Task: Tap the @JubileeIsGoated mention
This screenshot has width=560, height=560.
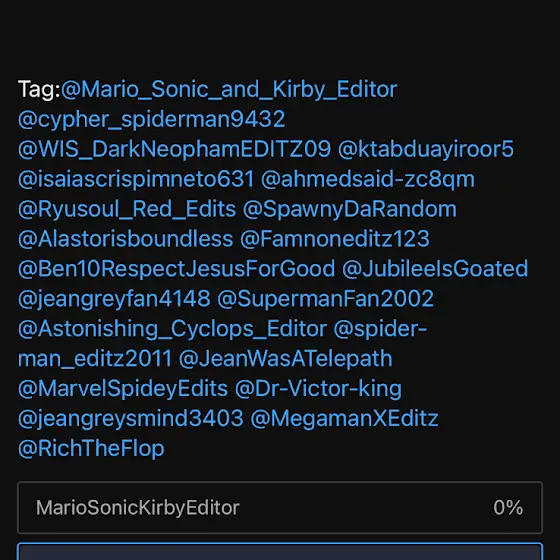Action: point(435,269)
